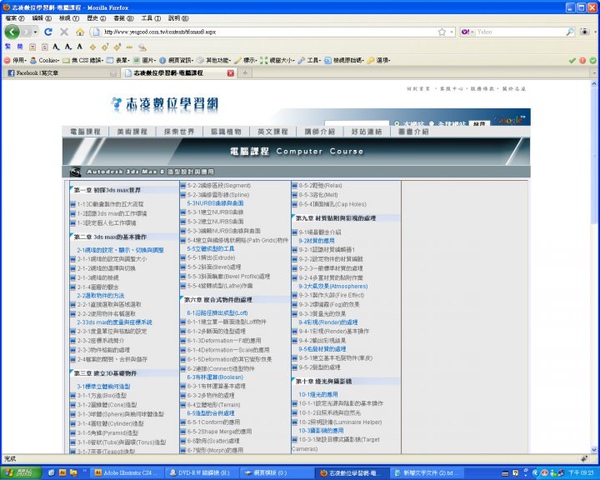Click the 簡 Simplified Chinese conversion icon
This screenshot has width=600, height=480.
coord(20,47)
